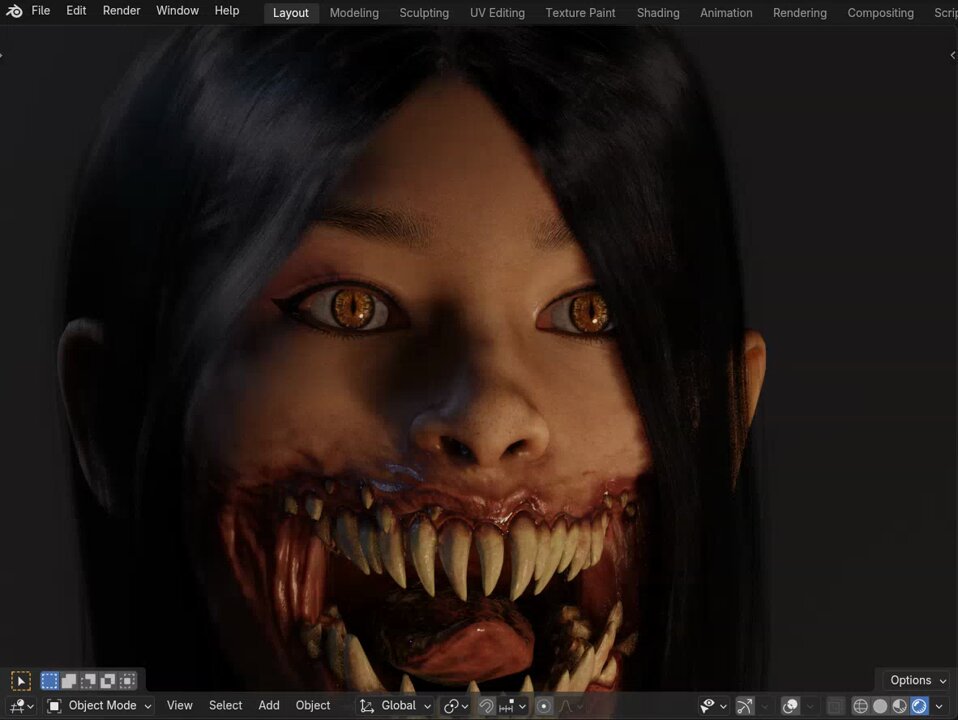The height and width of the screenshot is (720, 958).
Task: Select the Tweak select tool icon
Action: point(21,680)
